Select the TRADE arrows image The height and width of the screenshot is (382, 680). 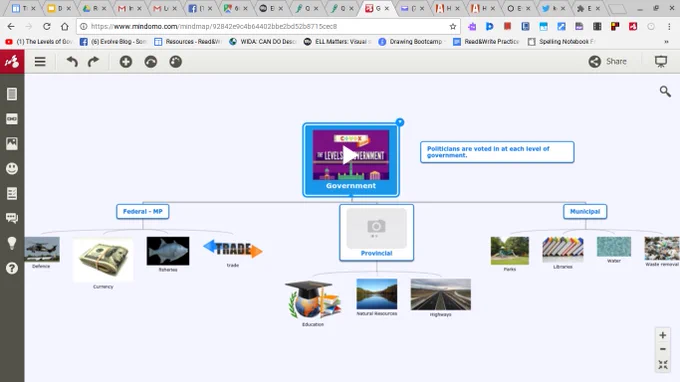(x=233, y=249)
